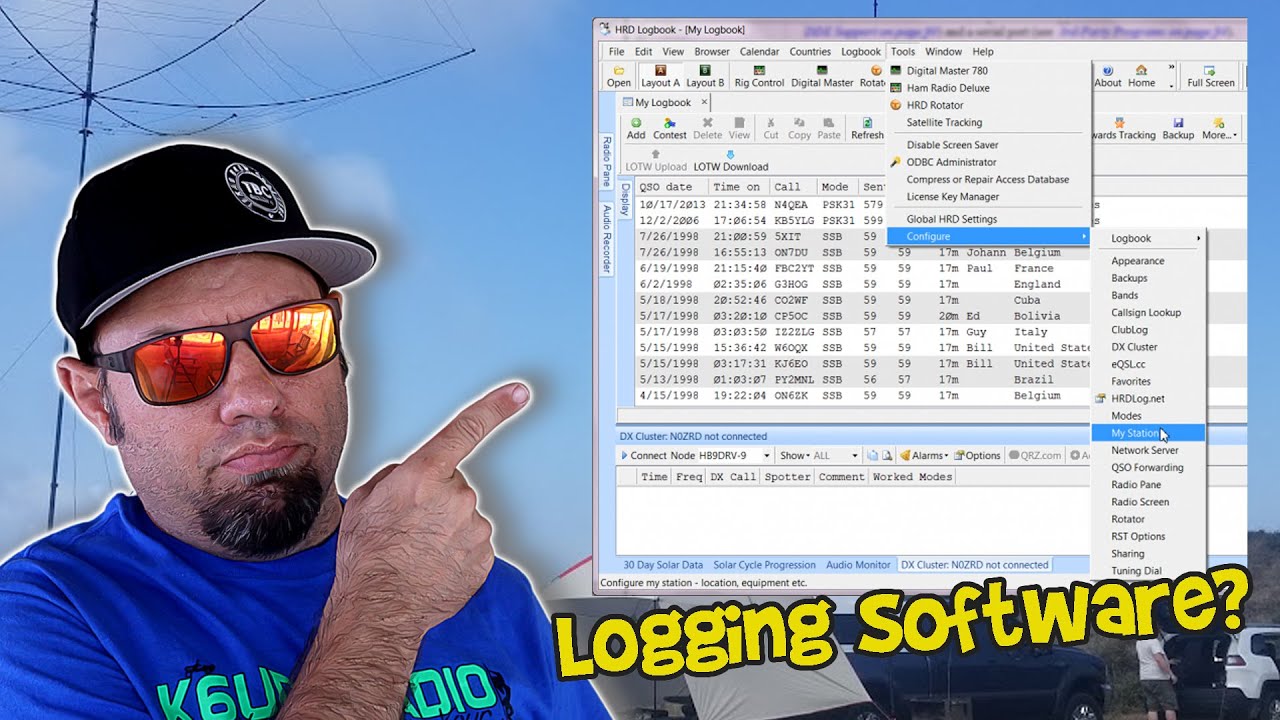Select the ON7DU Belgium log row
The width and height of the screenshot is (1280, 720).
861,252
